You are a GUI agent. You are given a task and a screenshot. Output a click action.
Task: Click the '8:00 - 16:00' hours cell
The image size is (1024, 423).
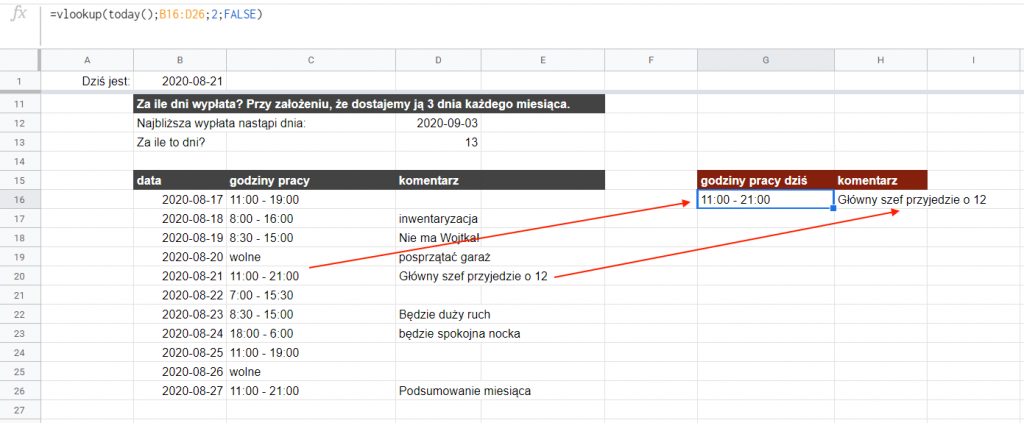click(x=310, y=218)
